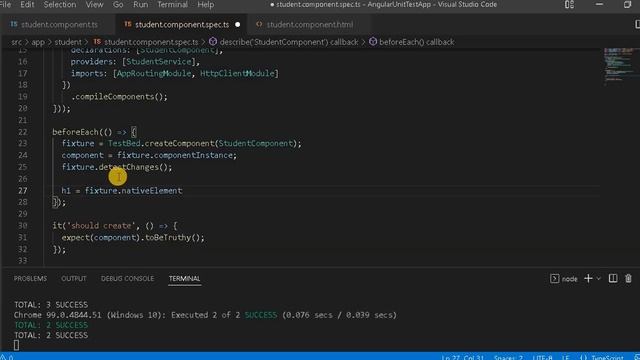Click TypeScript icon on student.component.ts tab
Screen dimensions: 640x360
14,24
